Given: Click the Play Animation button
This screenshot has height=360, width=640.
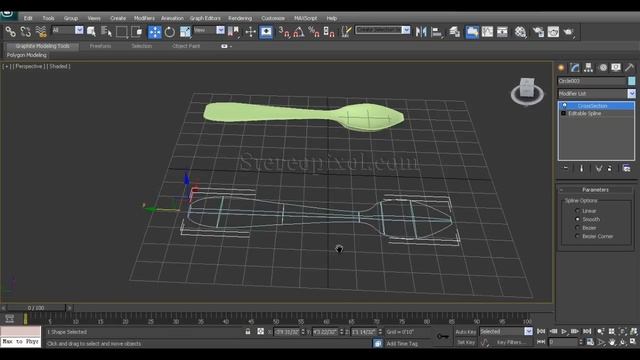Looking at the screenshot, I should (x=564, y=331).
